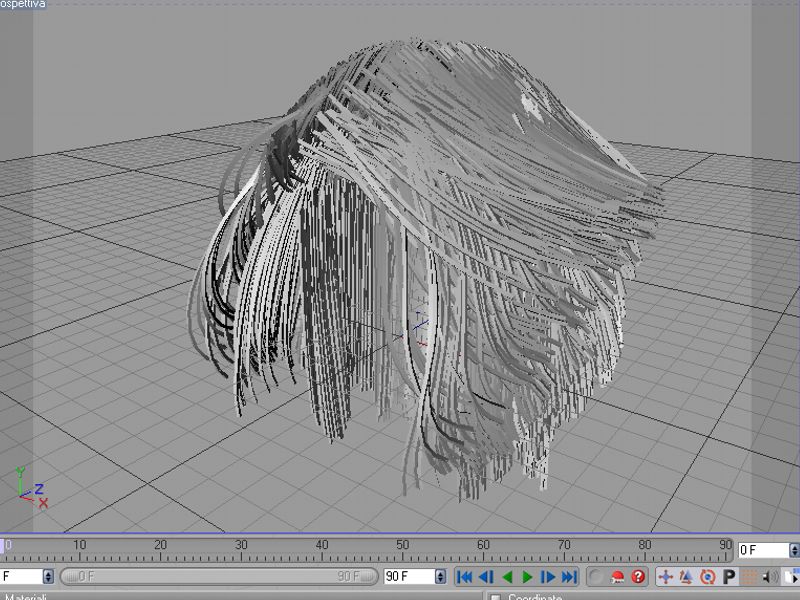Play the animation forwards
This screenshot has height=600, width=800.
pos(528,577)
